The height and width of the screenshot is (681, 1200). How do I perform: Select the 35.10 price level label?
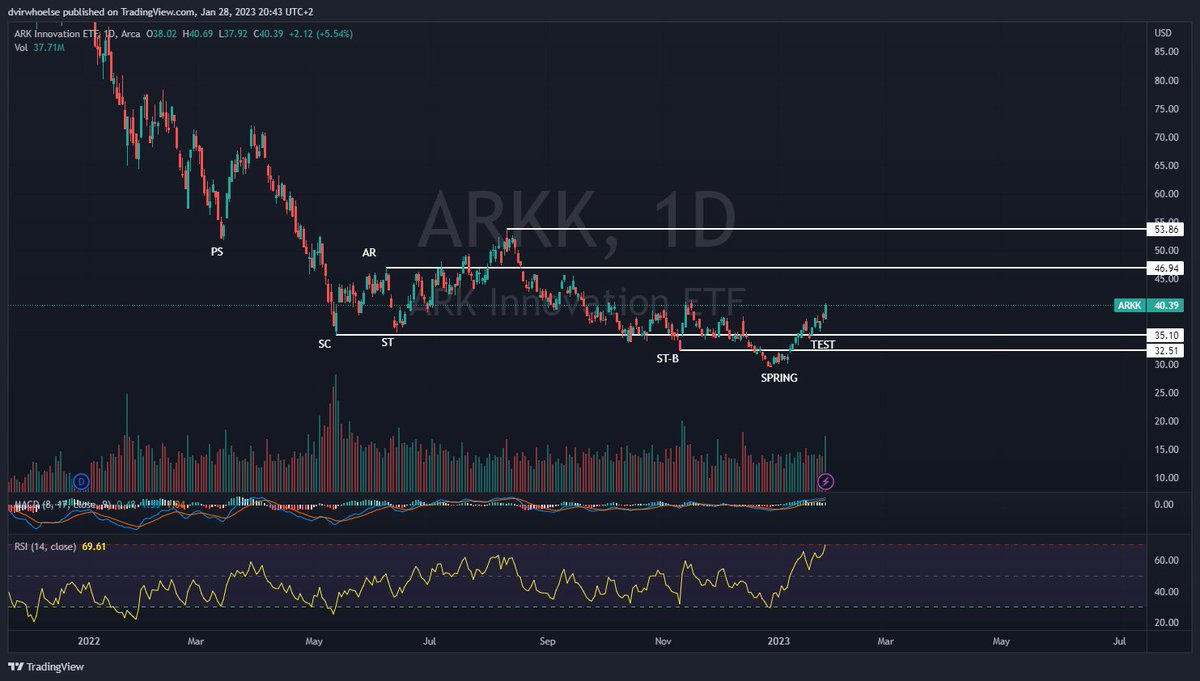(1167, 335)
